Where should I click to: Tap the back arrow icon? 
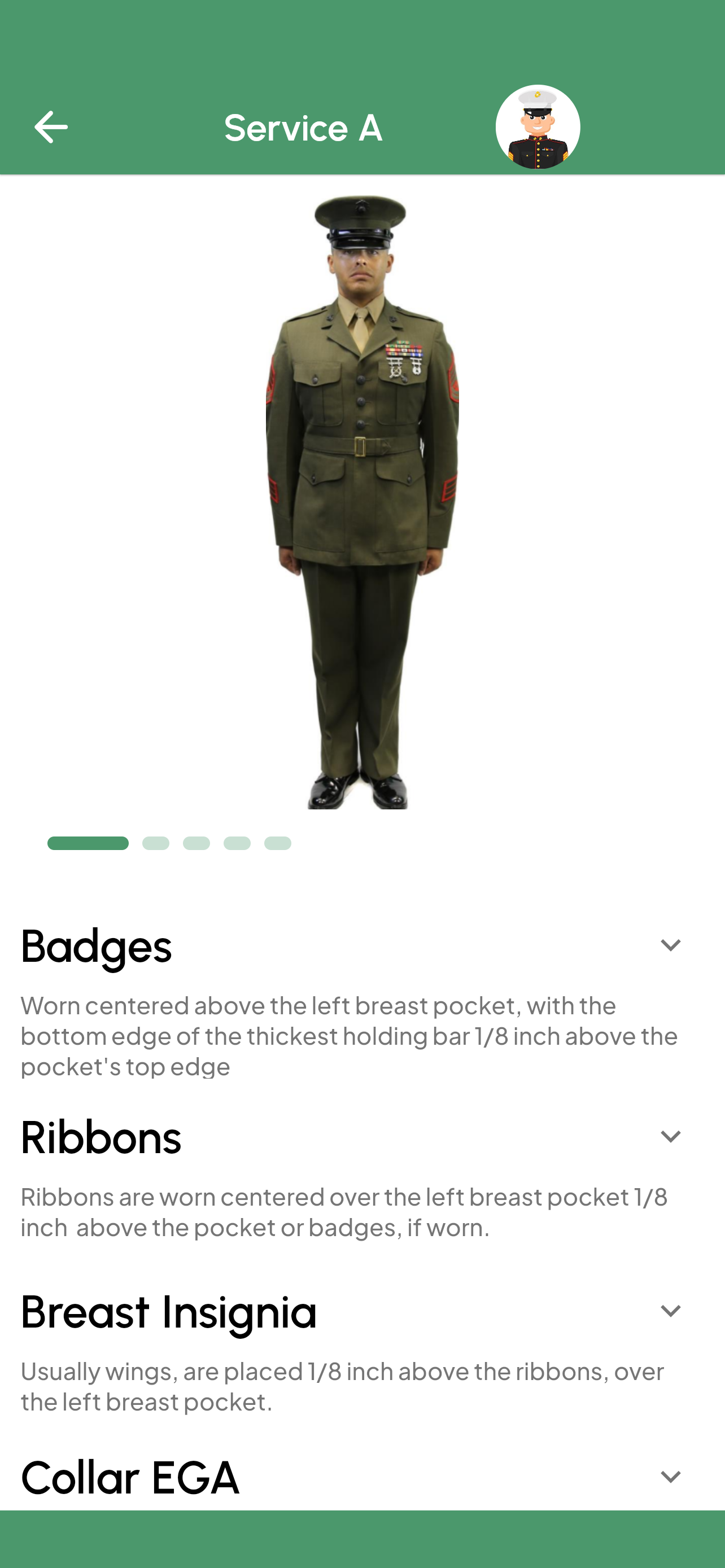[x=51, y=126]
